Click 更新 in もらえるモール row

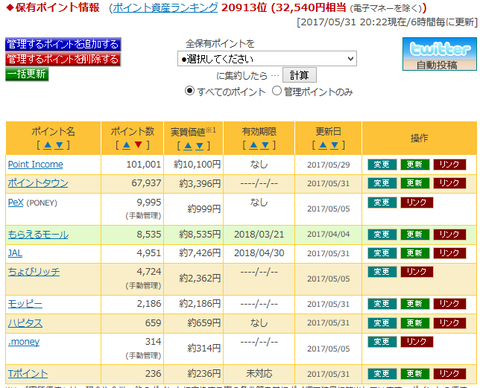415,235
